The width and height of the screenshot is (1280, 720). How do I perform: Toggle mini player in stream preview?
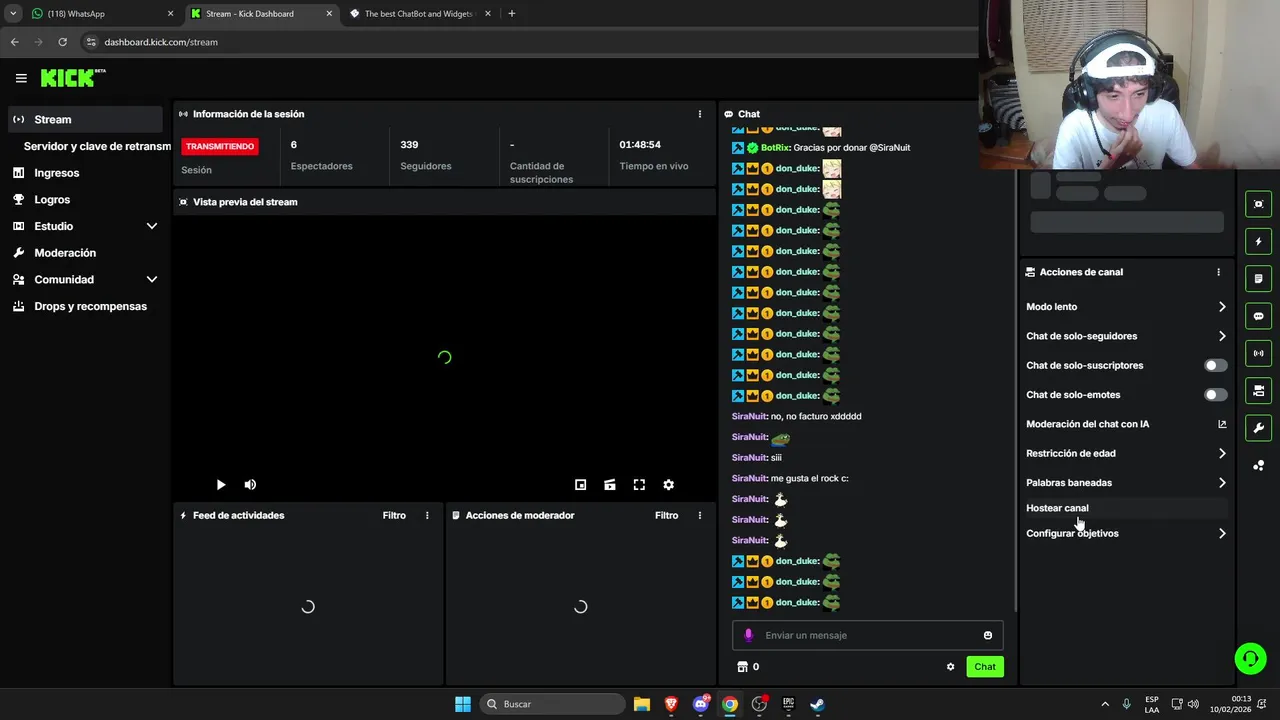point(580,485)
